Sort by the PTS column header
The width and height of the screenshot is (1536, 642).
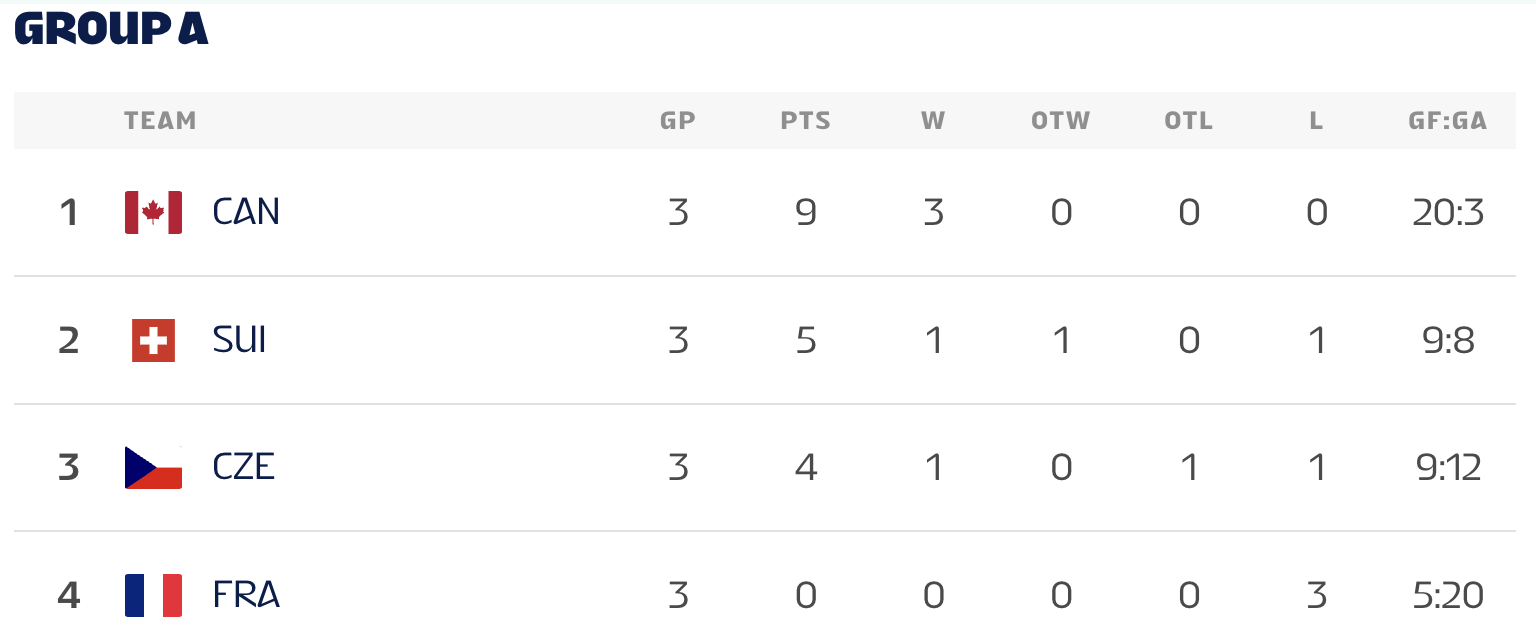pos(805,121)
